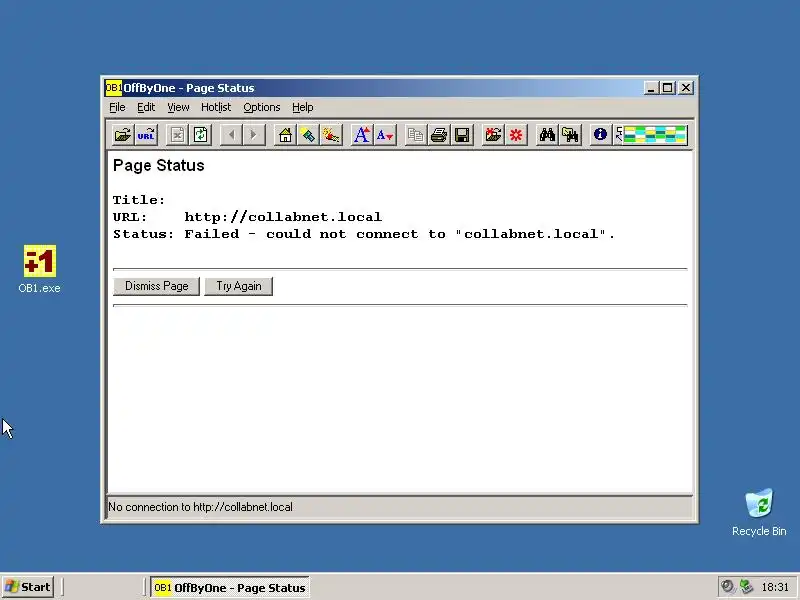Click the OB1 icon in the title bar

113,88
